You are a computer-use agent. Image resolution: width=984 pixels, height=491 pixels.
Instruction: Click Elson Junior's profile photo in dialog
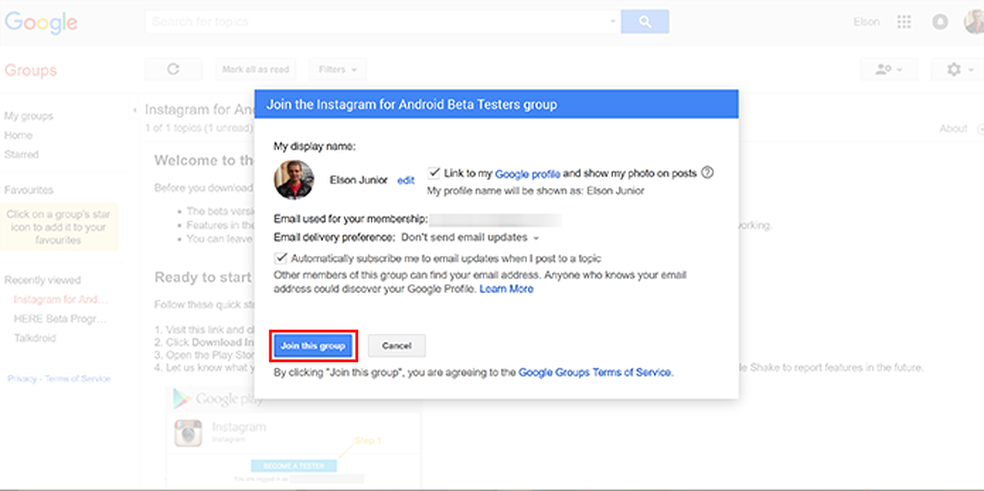(x=294, y=180)
